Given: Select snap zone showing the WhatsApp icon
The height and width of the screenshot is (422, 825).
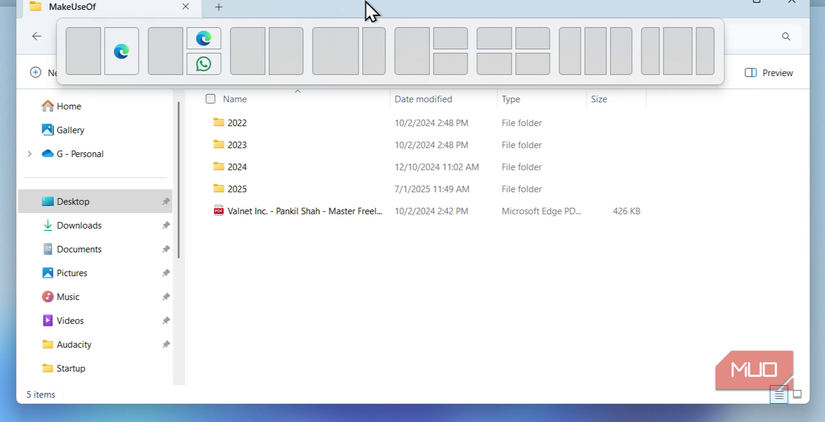Looking at the screenshot, I should tap(204, 64).
